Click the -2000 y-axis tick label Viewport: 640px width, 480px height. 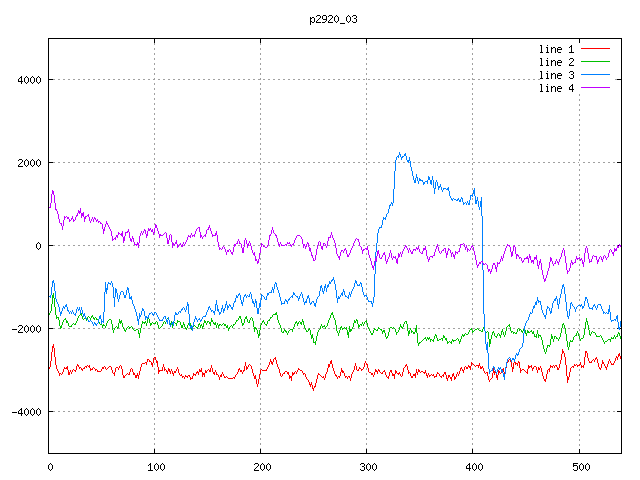tap(25, 329)
